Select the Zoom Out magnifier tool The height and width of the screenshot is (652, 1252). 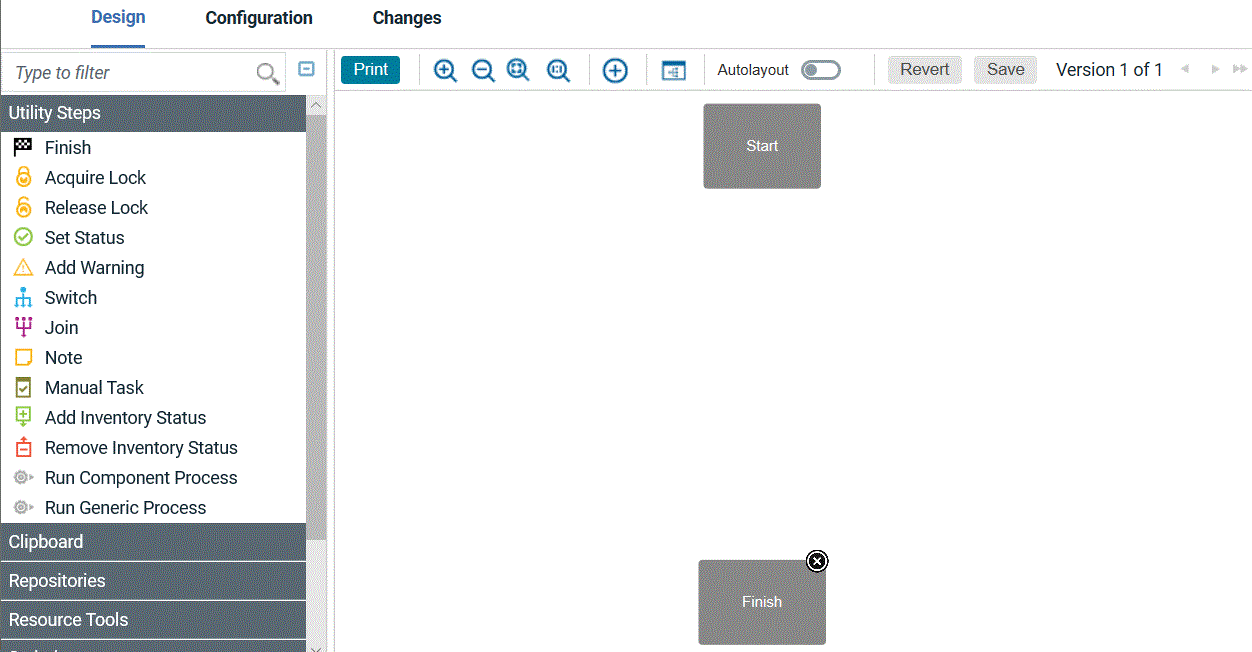coord(483,70)
